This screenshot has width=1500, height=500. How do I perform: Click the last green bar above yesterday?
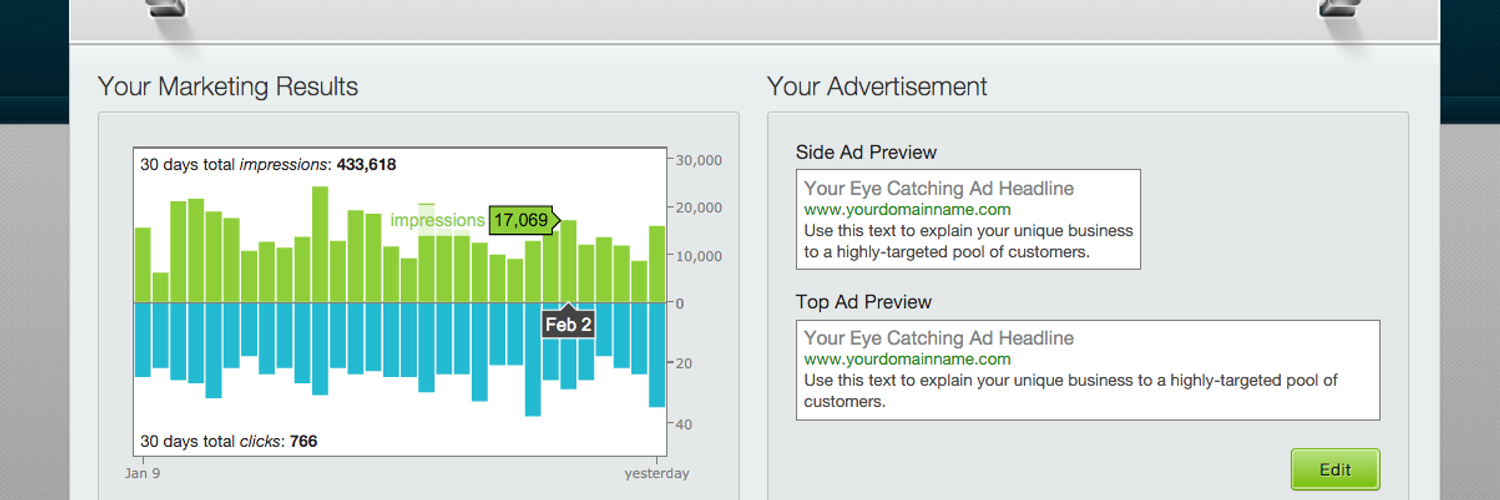click(657, 264)
